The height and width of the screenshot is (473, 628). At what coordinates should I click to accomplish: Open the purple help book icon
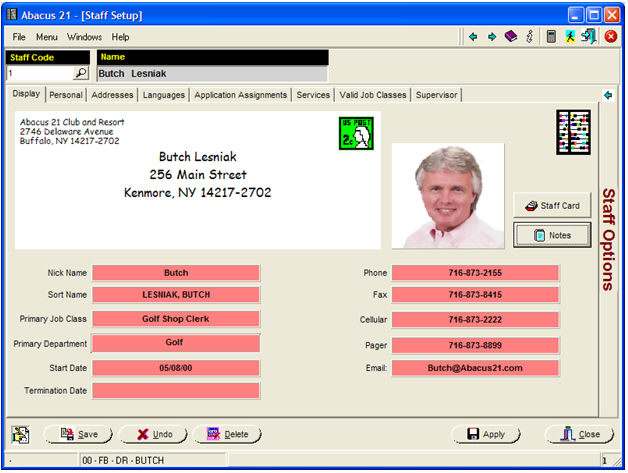click(510, 37)
